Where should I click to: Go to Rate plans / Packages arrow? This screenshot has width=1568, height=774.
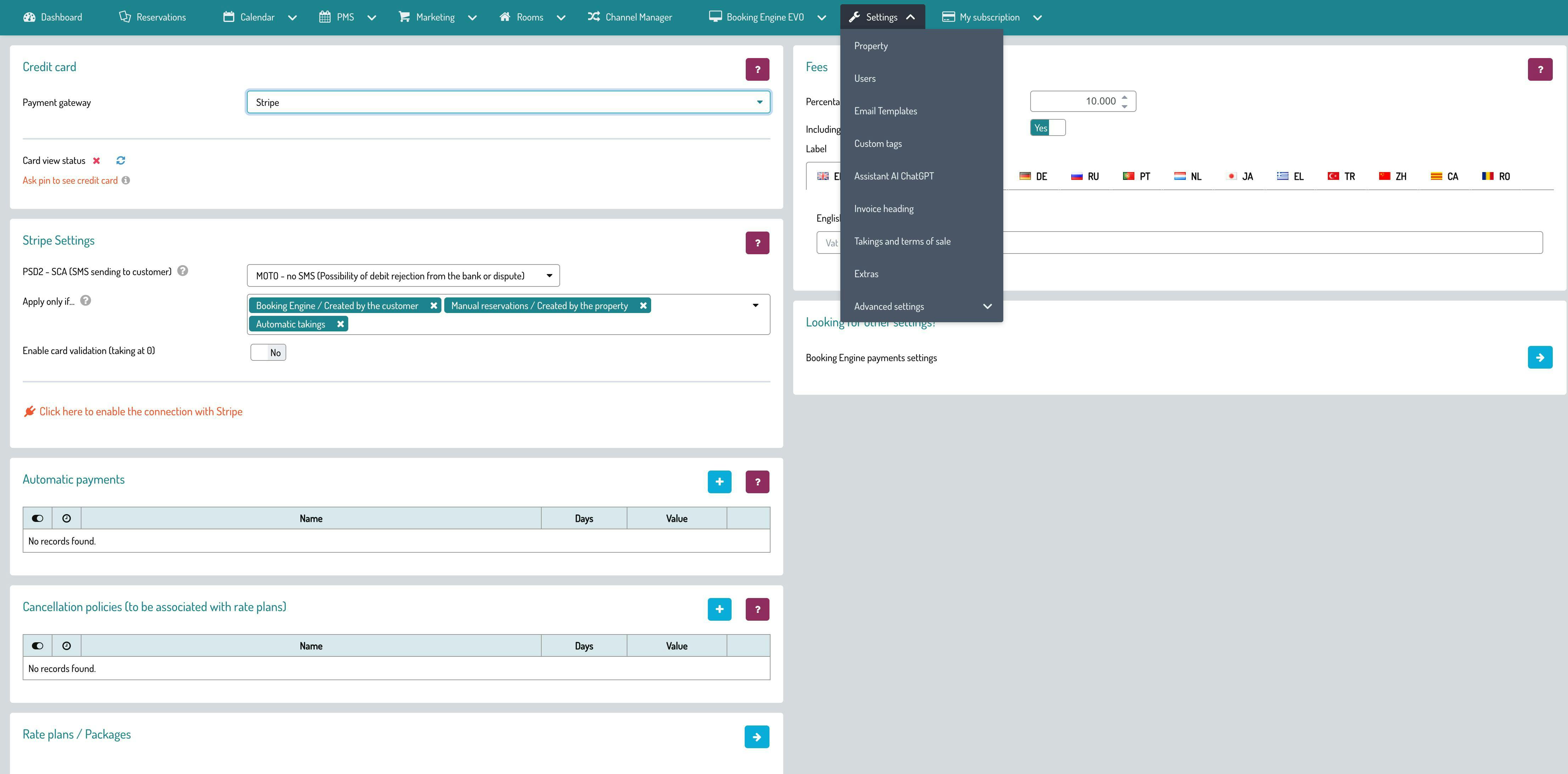pyautogui.click(x=757, y=737)
